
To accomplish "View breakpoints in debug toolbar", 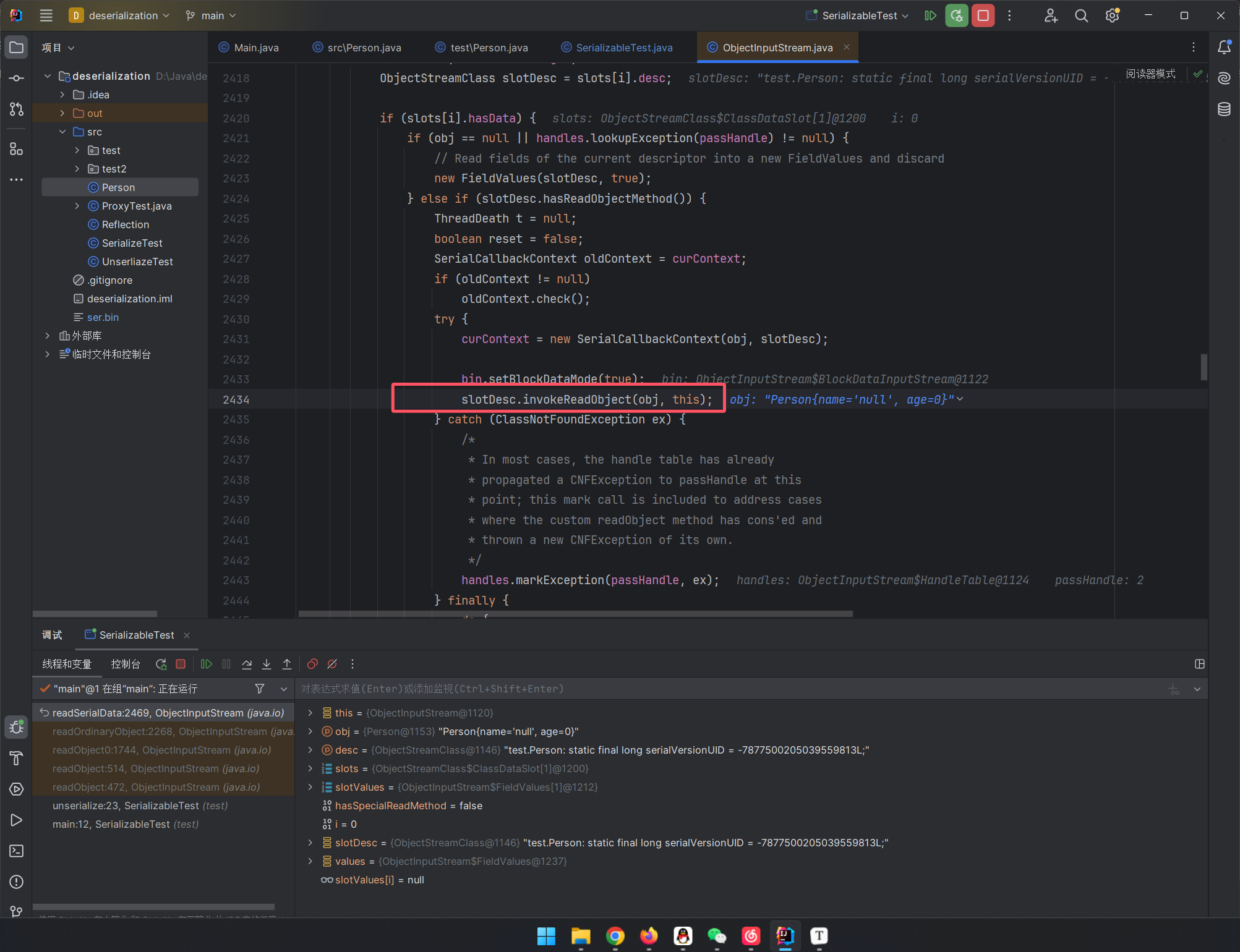I will point(312,664).
